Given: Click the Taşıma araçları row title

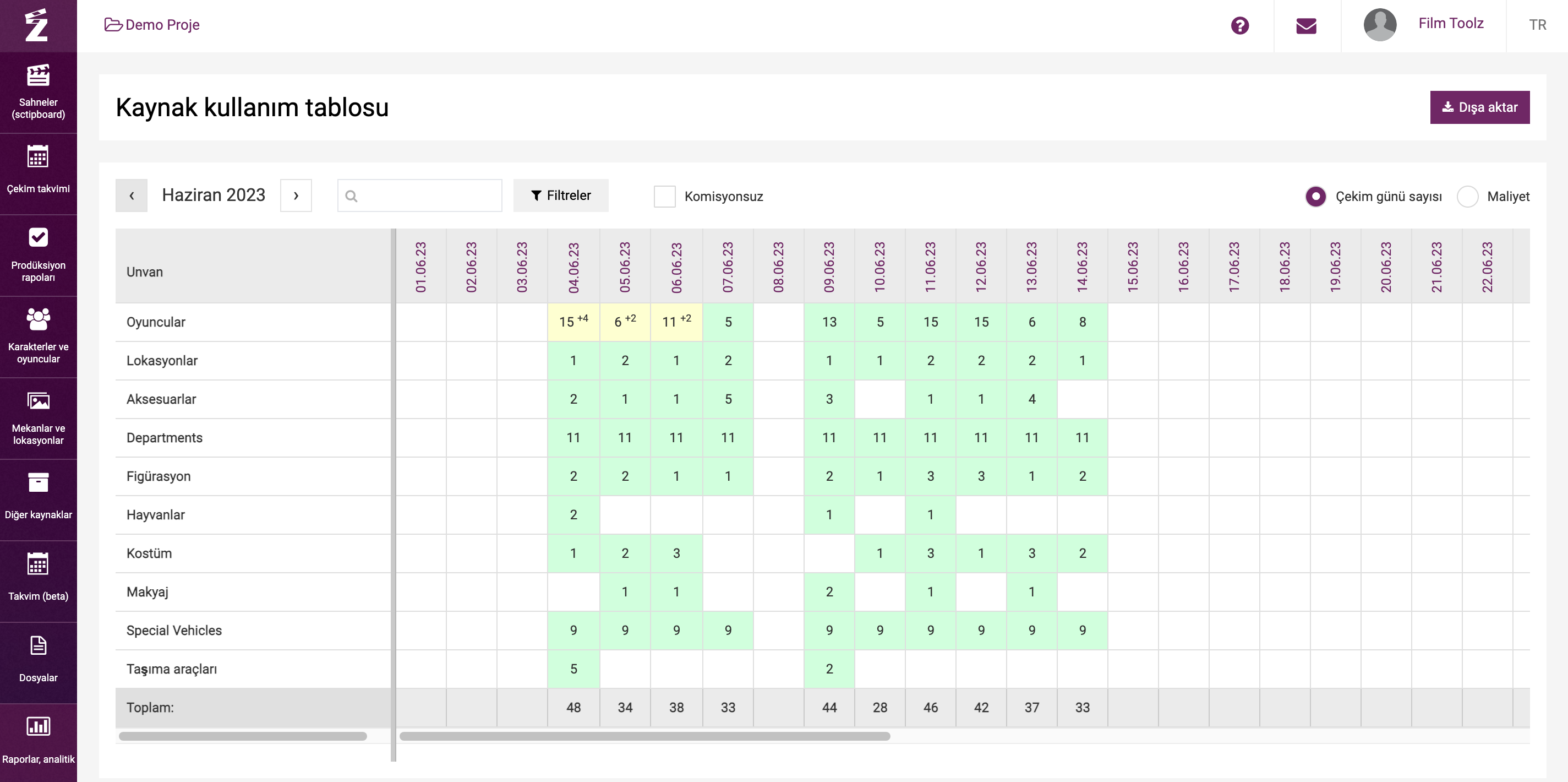Looking at the screenshot, I should 172,669.
